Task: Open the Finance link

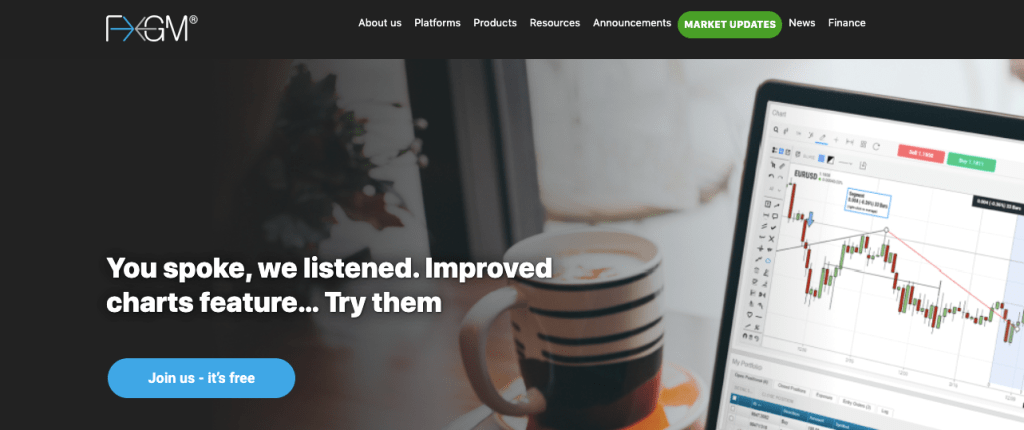Action: click(x=846, y=23)
